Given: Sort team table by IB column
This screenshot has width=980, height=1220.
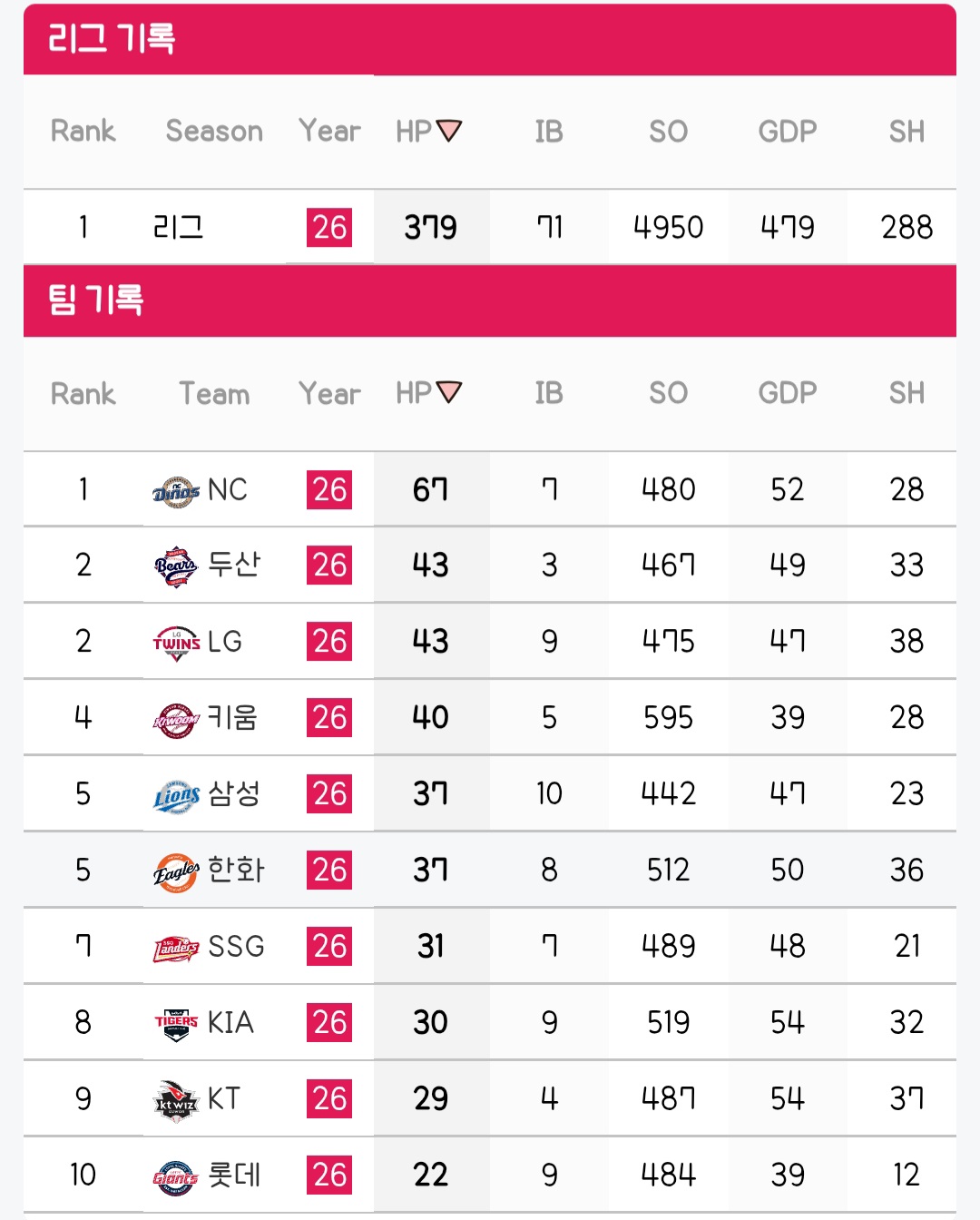Looking at the screenshot, I should tap(549, 393).
